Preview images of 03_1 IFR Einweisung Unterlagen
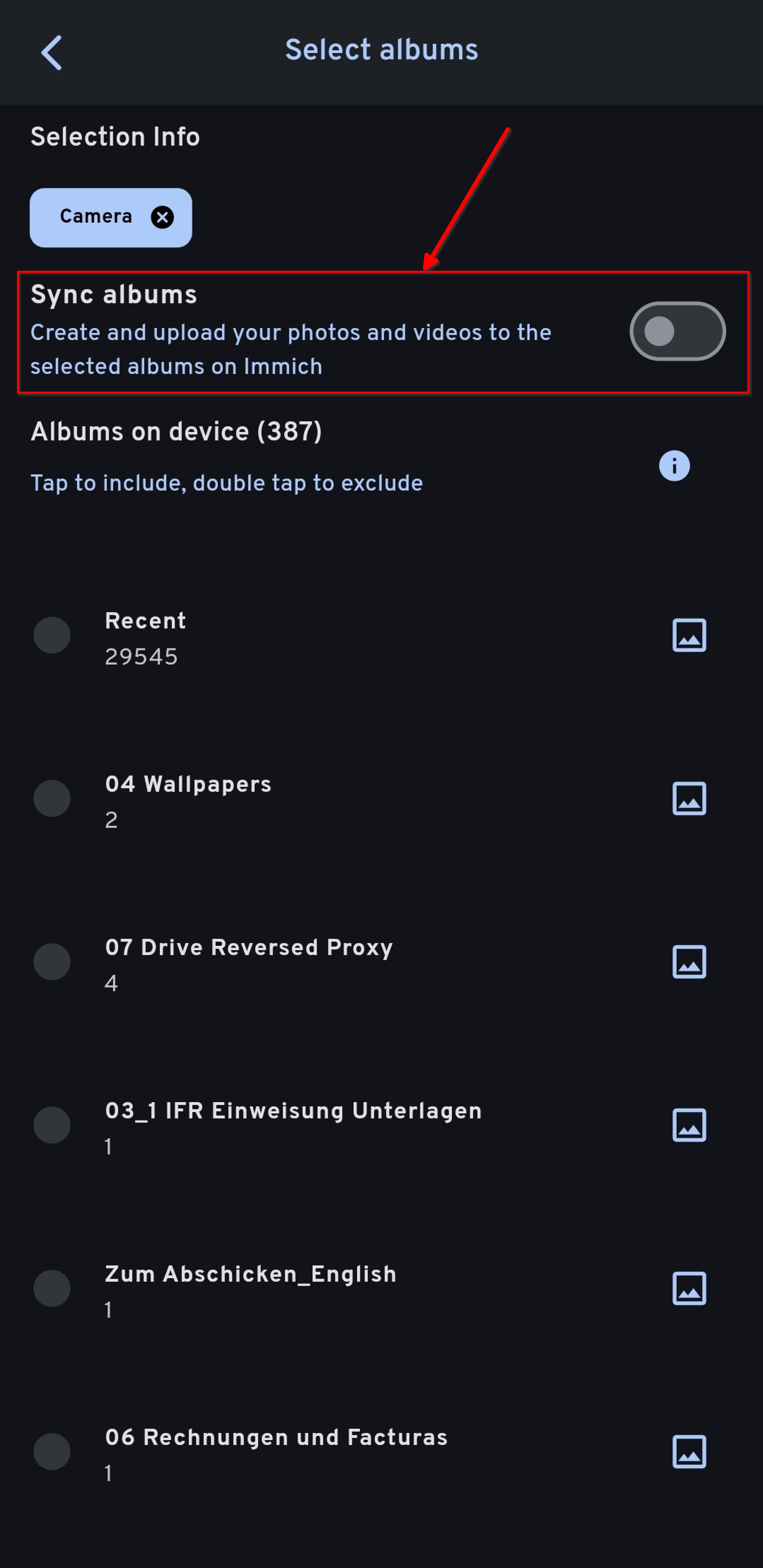Screen dimensions: 763x1568 tap(689, 1125)
